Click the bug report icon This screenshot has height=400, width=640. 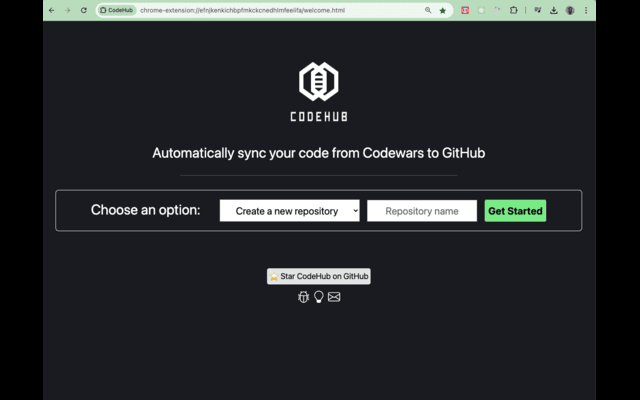coord(304,297)
